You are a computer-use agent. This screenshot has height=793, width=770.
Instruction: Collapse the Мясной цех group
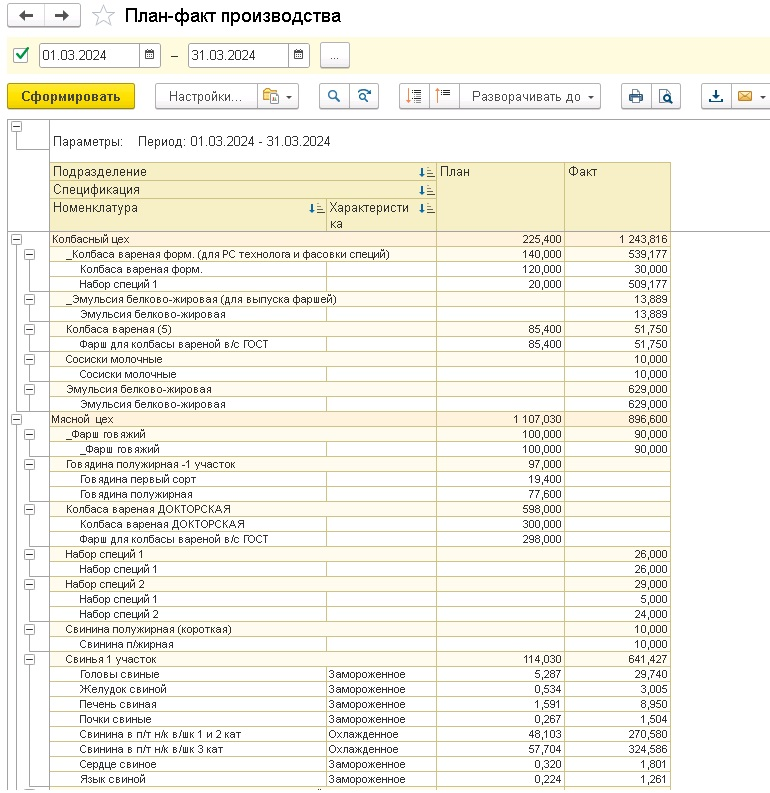(16, 419)
